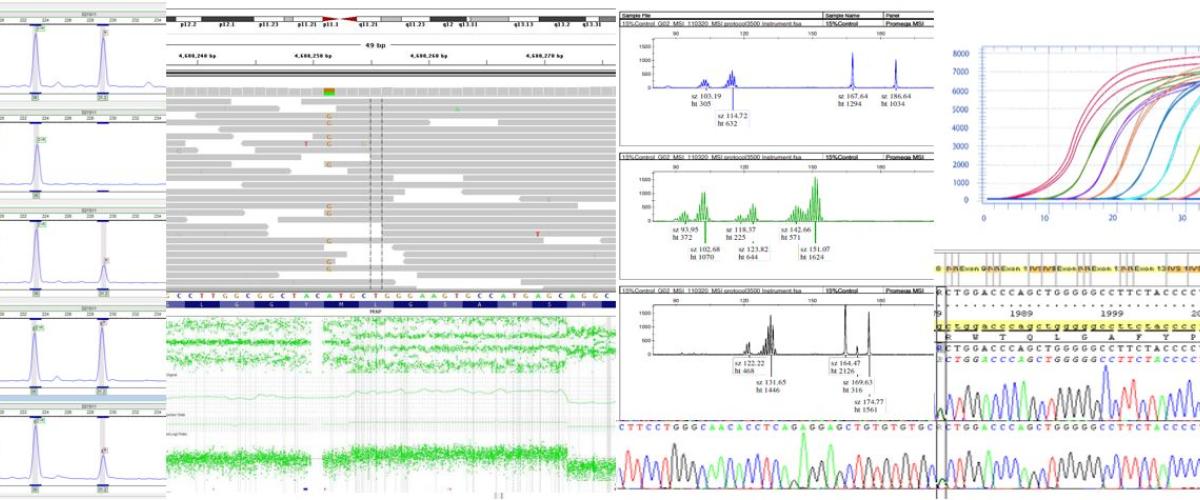Click the red centromere marker on the ideogram

(338, 19)
